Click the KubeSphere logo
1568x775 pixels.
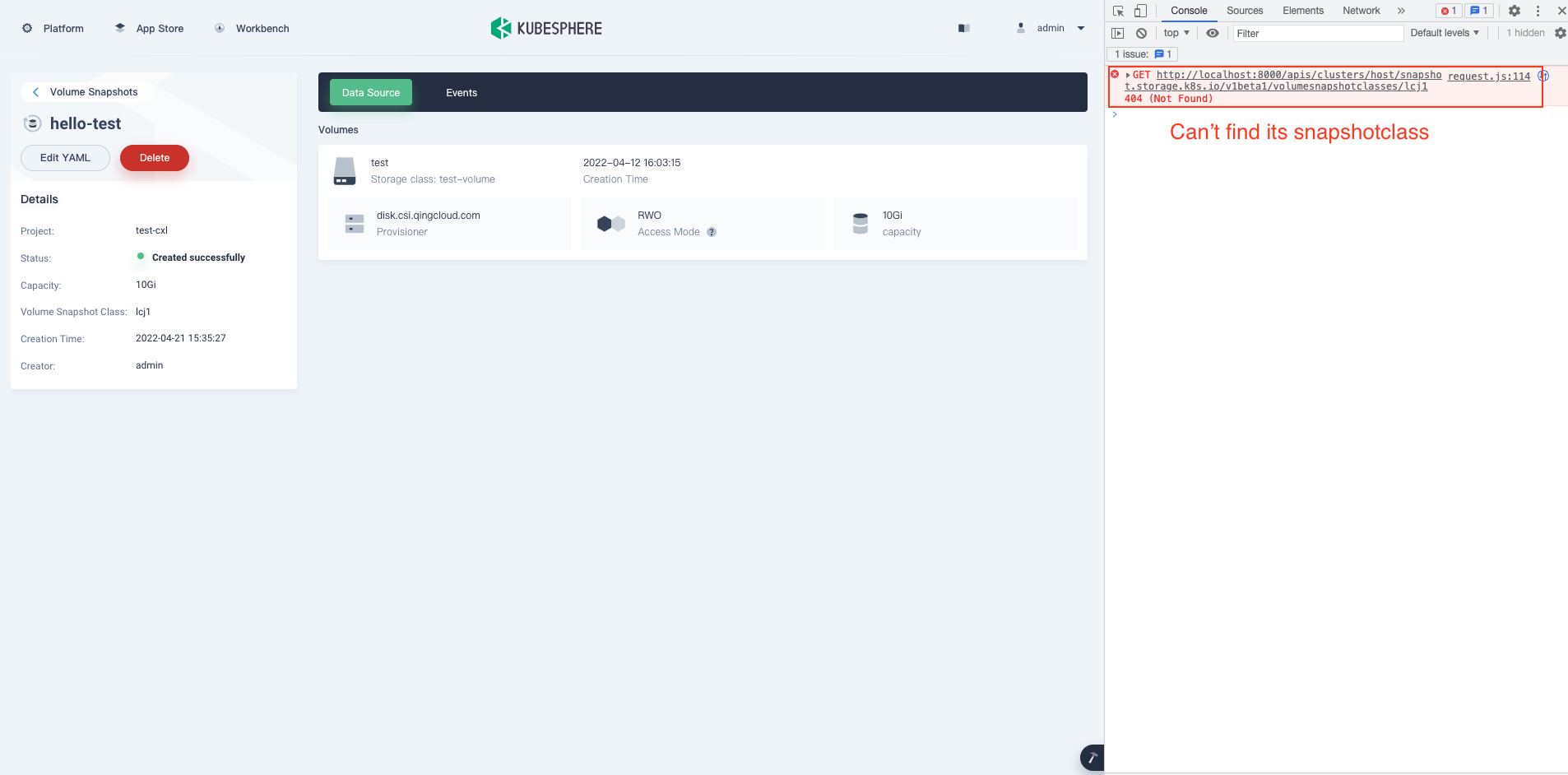(x=546, y=28)
